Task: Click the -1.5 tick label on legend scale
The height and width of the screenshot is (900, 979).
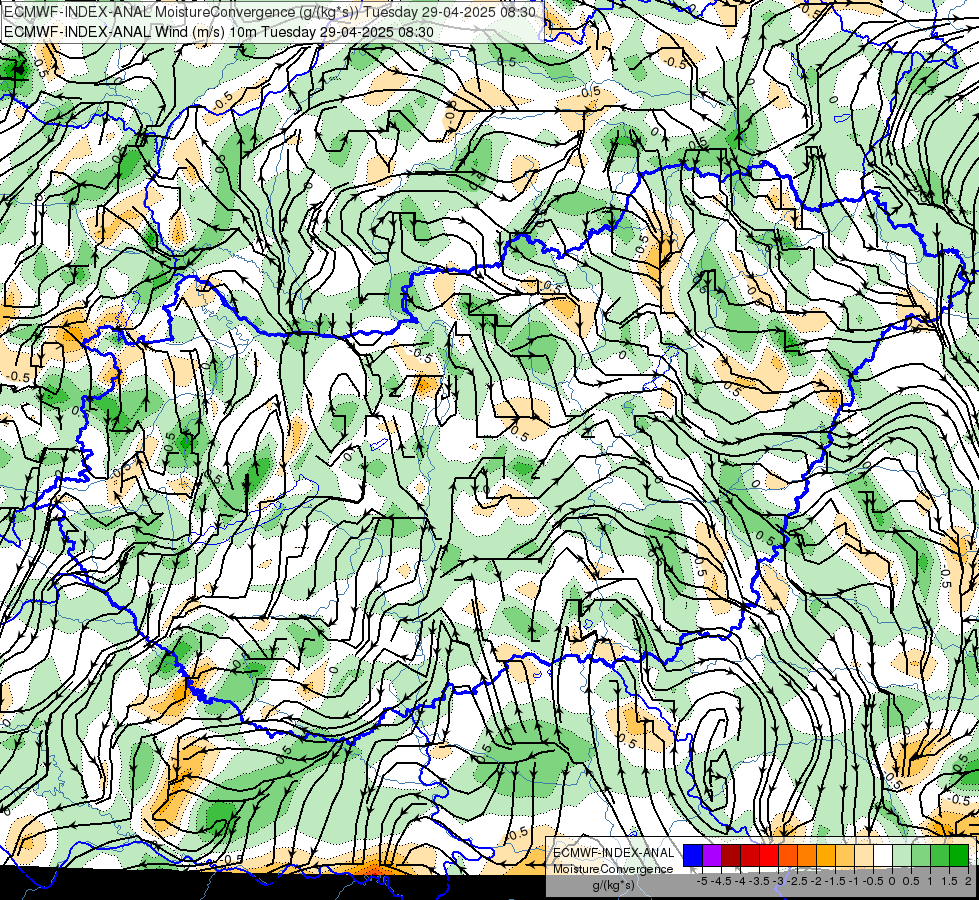Action: [x=835, y=881]
